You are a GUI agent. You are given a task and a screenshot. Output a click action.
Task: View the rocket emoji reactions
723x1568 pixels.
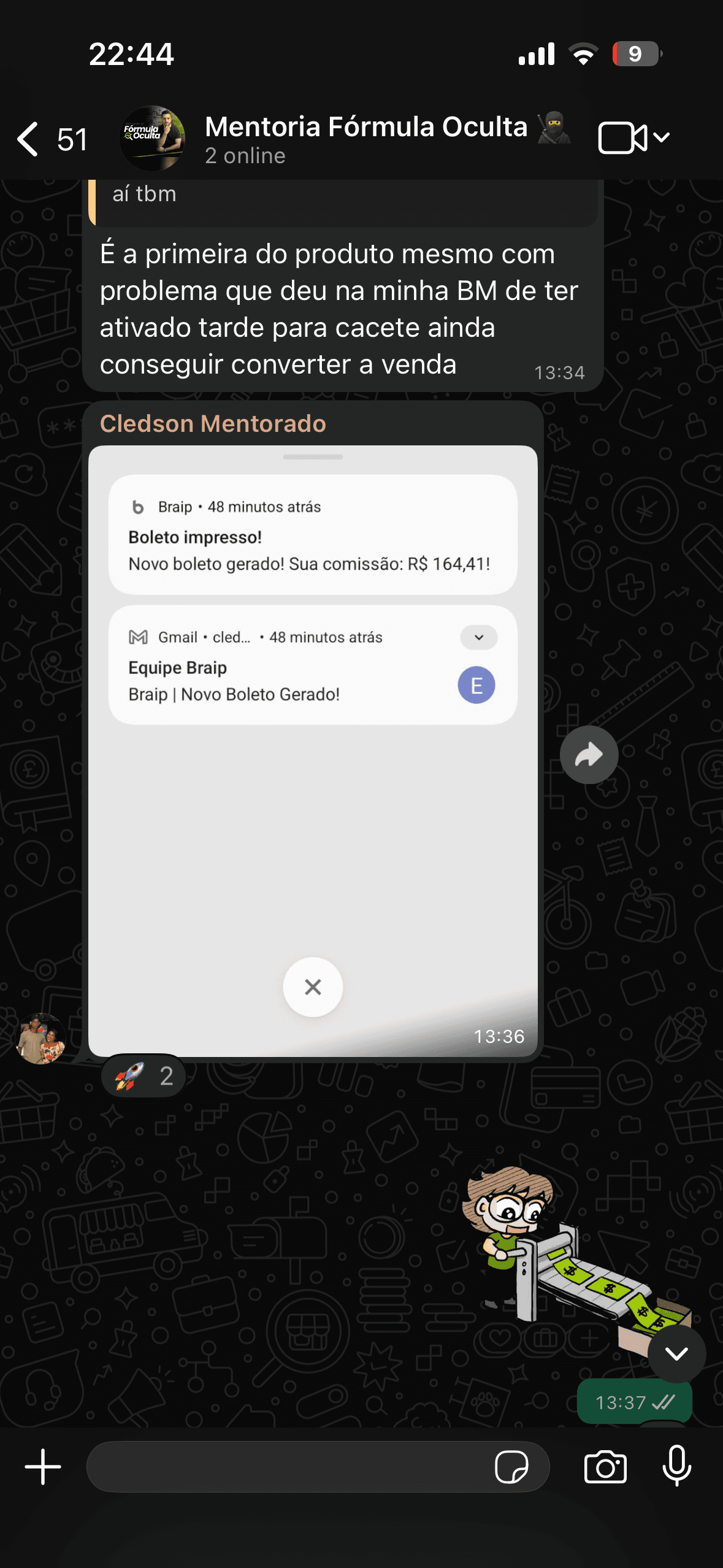tap(143, 1076)
